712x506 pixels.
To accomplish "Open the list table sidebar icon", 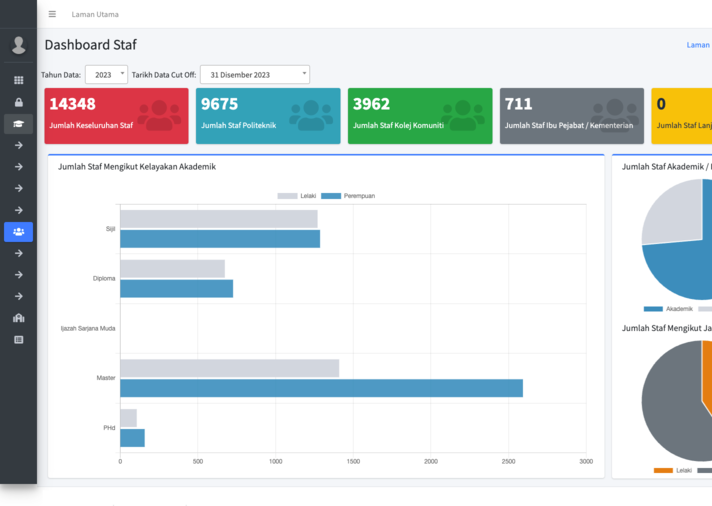I will point(18,340).
